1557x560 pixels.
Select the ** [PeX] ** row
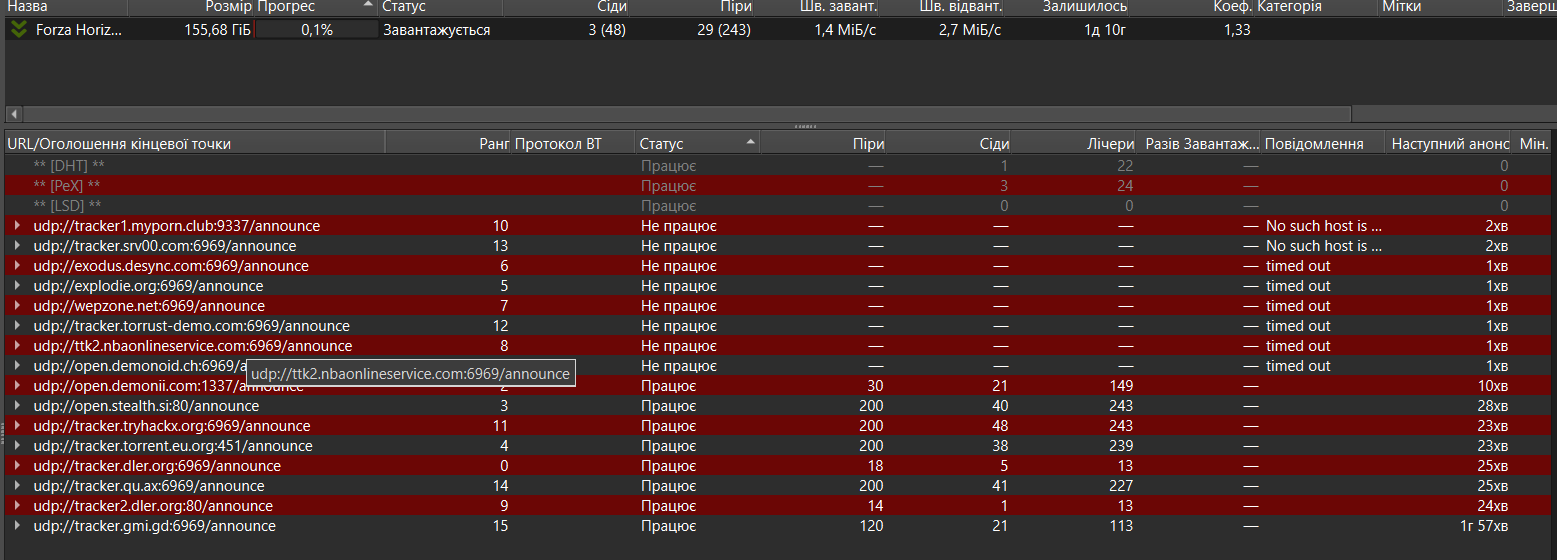tap(777, 186)
